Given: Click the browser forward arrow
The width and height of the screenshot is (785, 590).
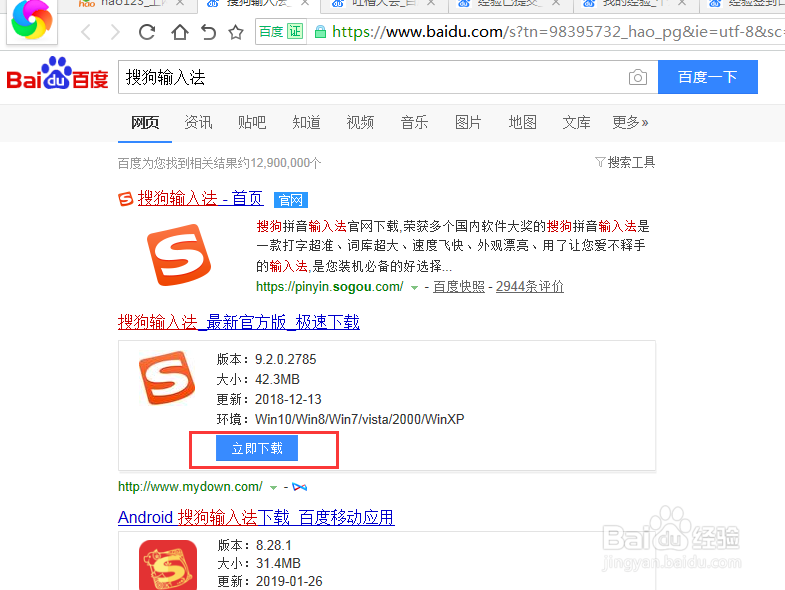Looking at the screenshot, I should (115, 32).
